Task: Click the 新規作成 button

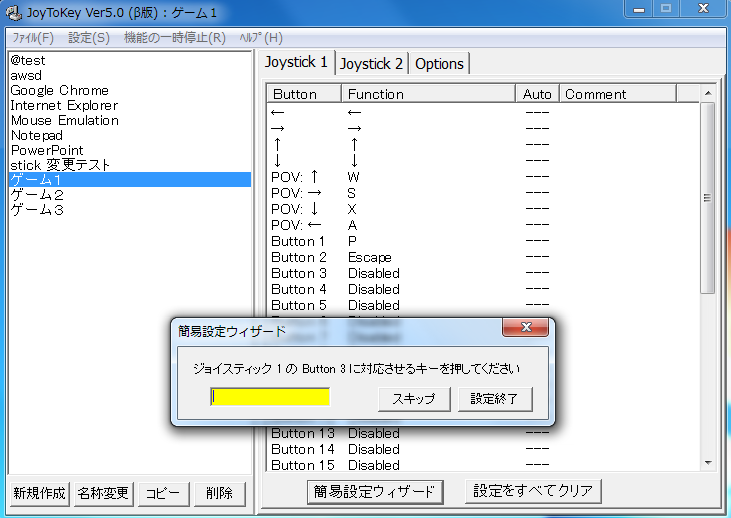Action: pos(39,493)
